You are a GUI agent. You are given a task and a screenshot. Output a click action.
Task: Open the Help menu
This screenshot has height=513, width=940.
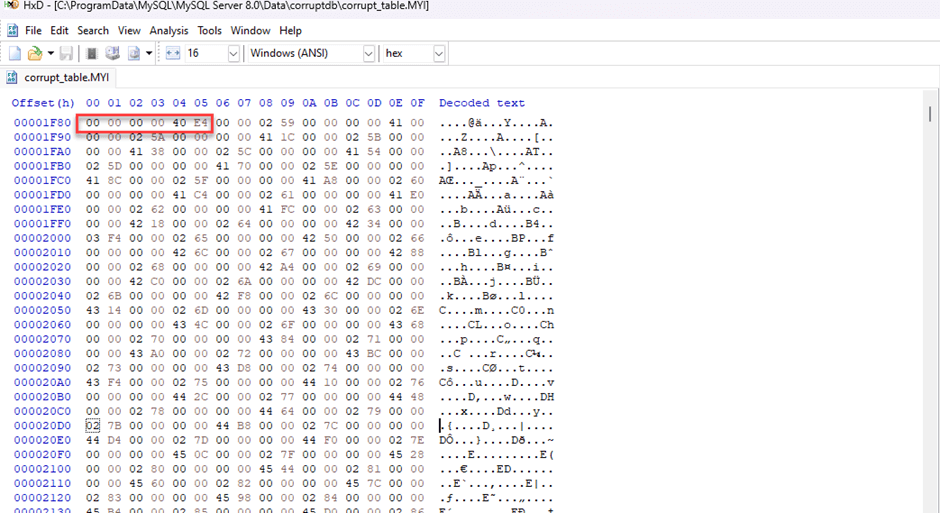coord(290,31)
